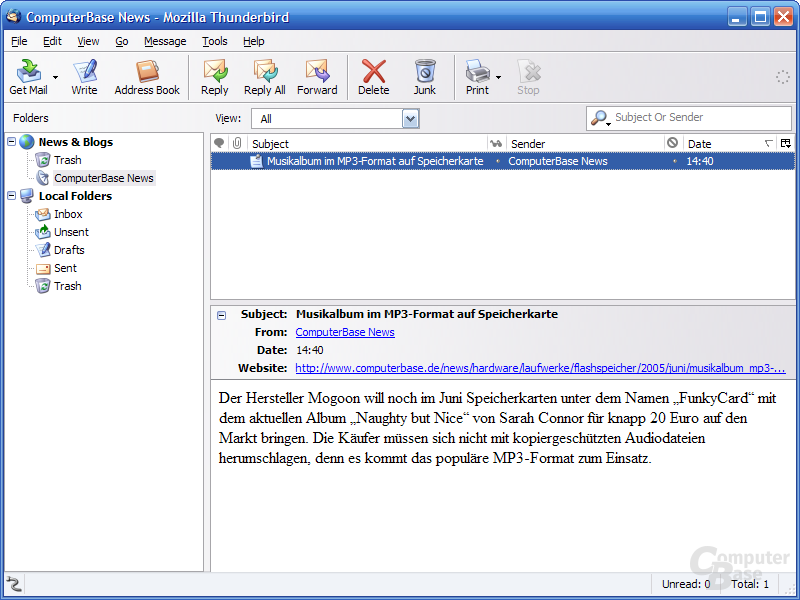Sort by thread column icon
Screen dimensions: 800x600
[x=219, y=143]
